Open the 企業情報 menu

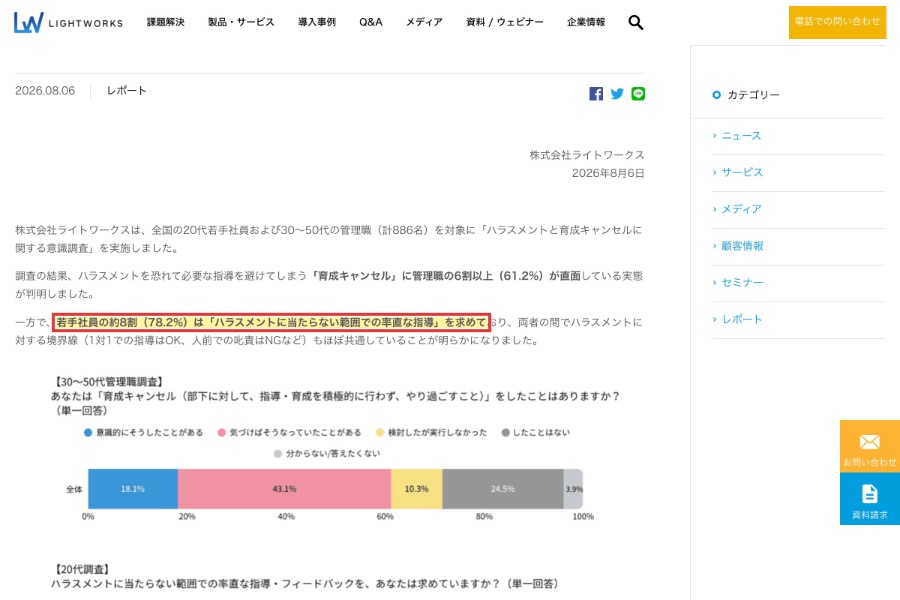(586, 22)
